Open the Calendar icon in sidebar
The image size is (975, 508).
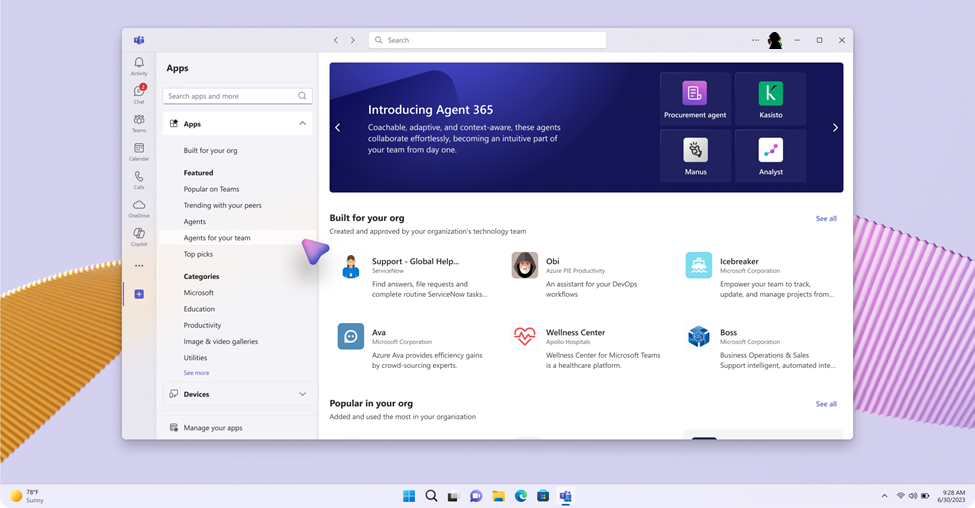click(x=139, y=151)
